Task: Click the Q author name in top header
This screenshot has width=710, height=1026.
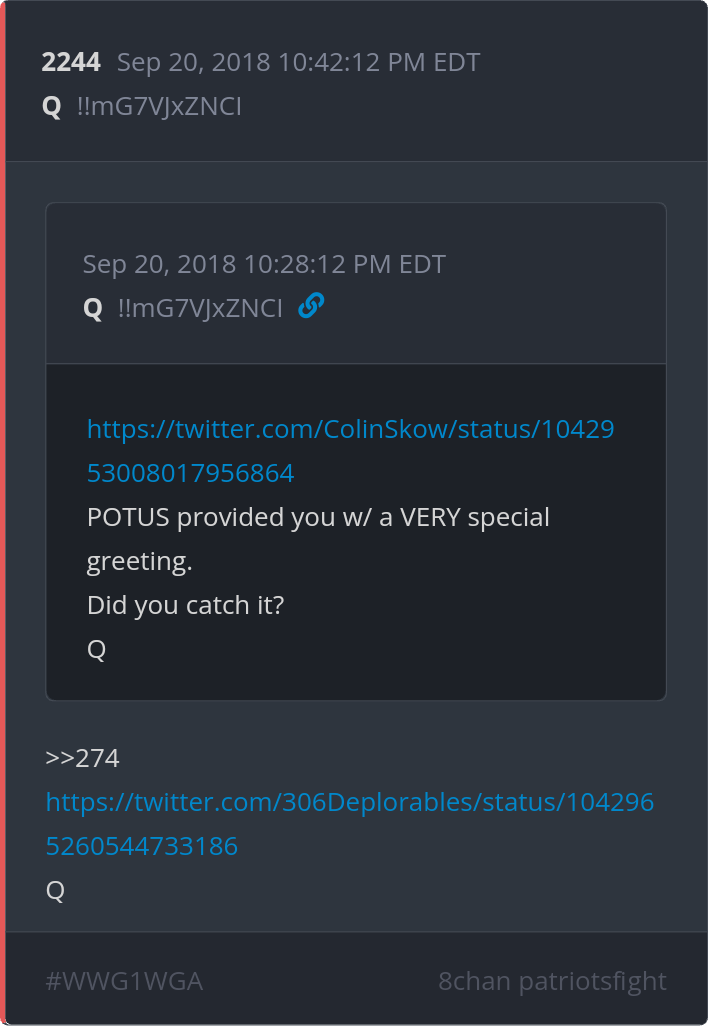Action: click(x=52, y=107)
